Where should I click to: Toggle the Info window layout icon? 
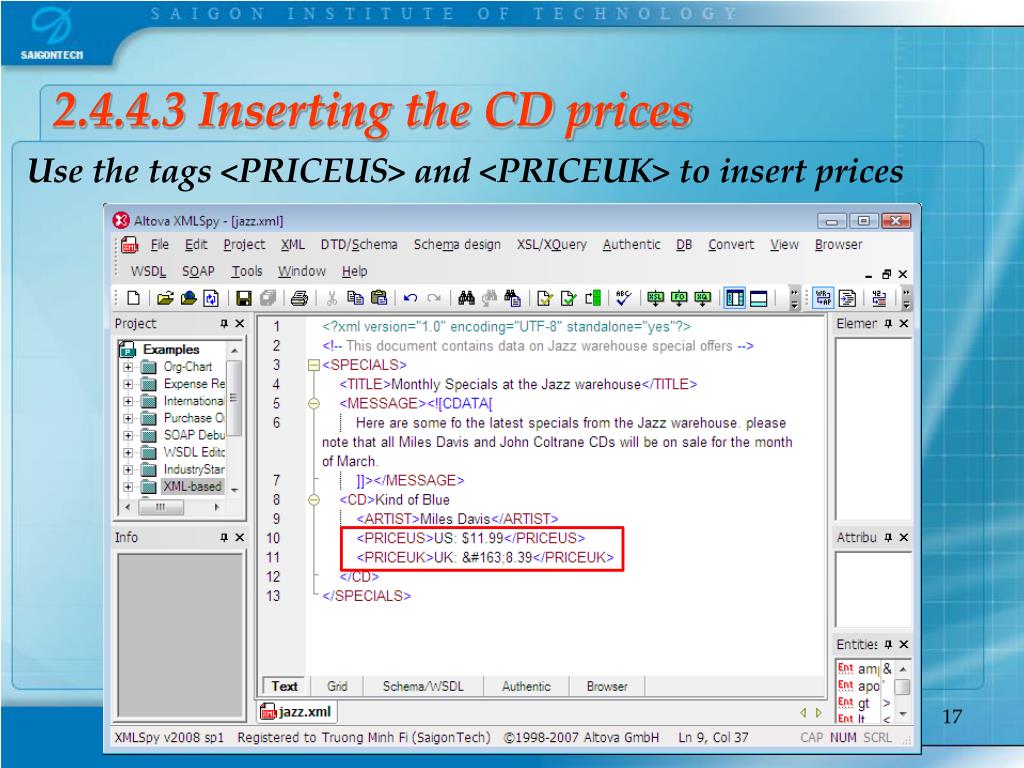click(x=759, y=298)
